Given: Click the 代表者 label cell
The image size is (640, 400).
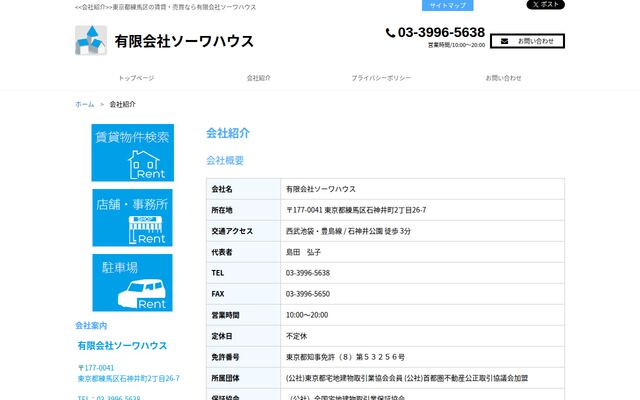Looking at the screenshot, I should [244, 252].
